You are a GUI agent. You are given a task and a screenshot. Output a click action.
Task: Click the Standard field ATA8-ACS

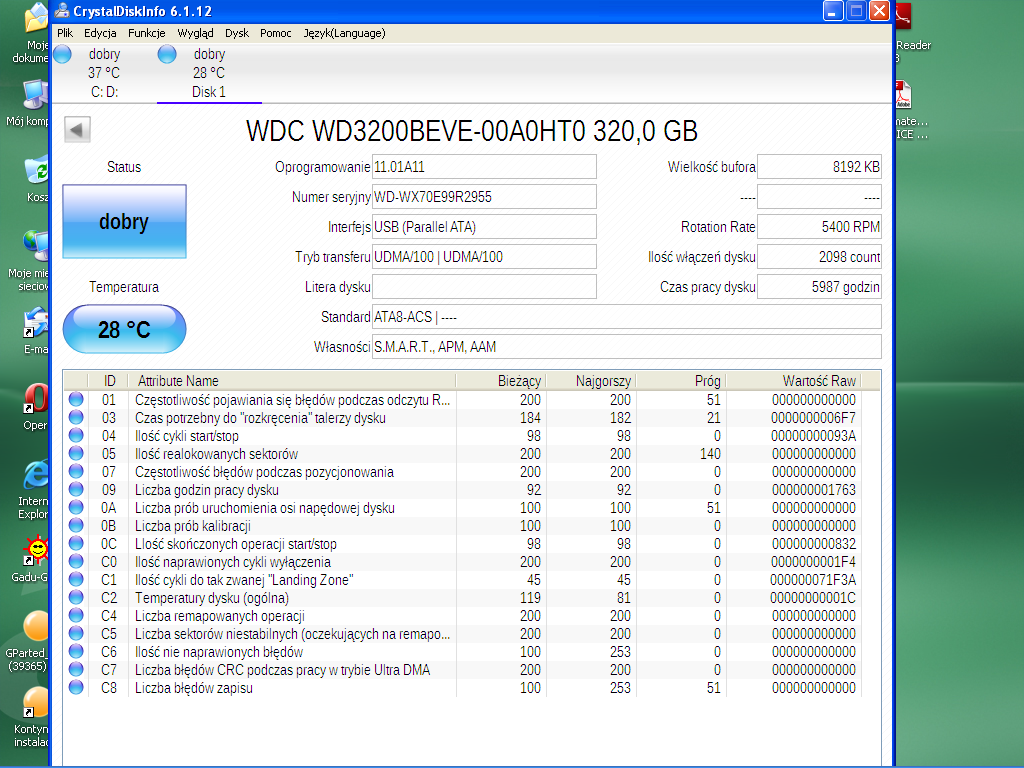627,317
